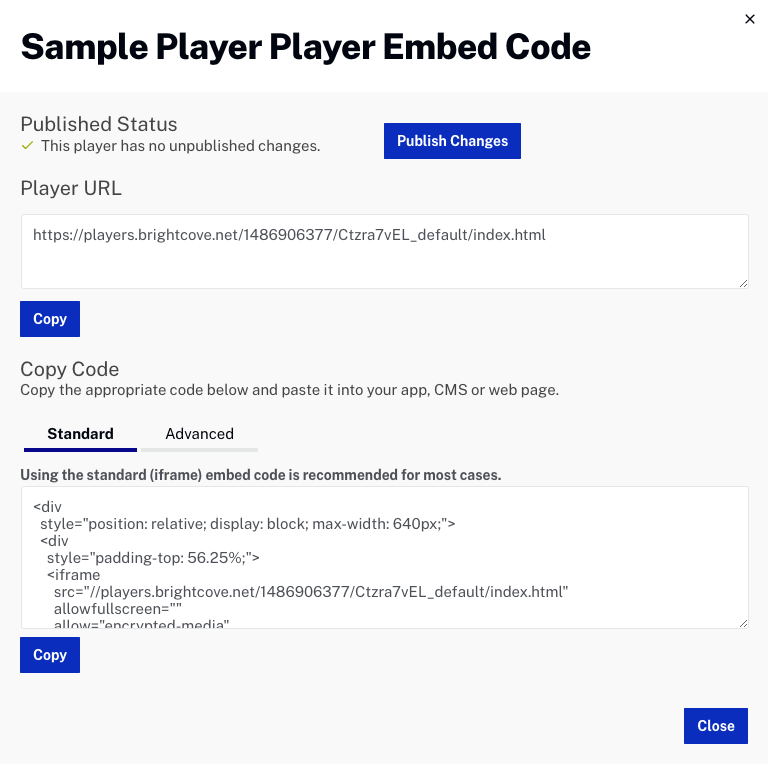Click the Close button at the bottom
Image resolution: width=768 pixels, height=764 pixels.
point(716,726)
